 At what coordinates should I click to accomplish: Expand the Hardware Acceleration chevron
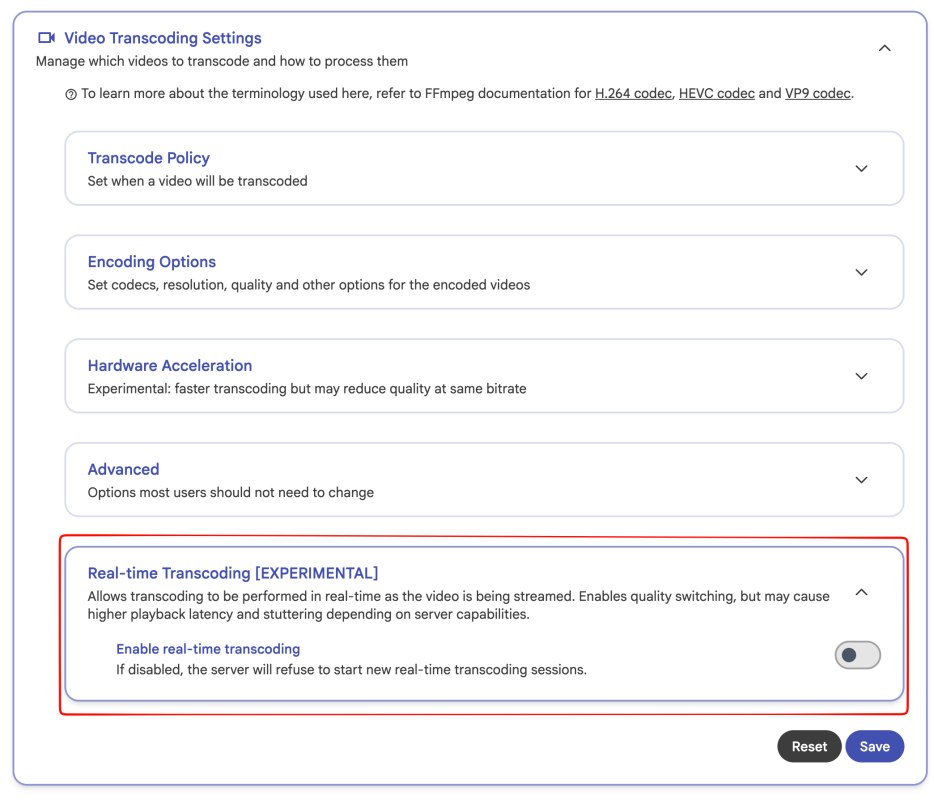pos(861,376)
